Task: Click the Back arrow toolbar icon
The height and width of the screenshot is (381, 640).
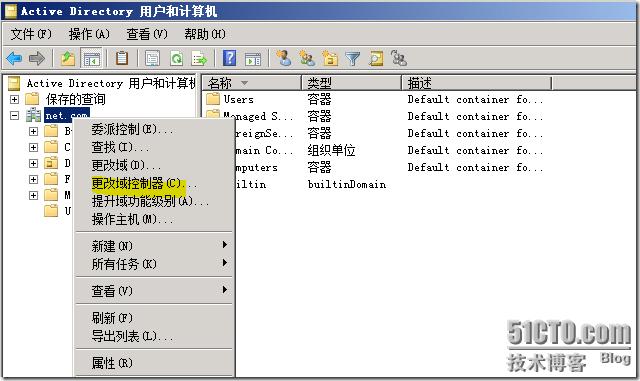Action: [14, 58]
